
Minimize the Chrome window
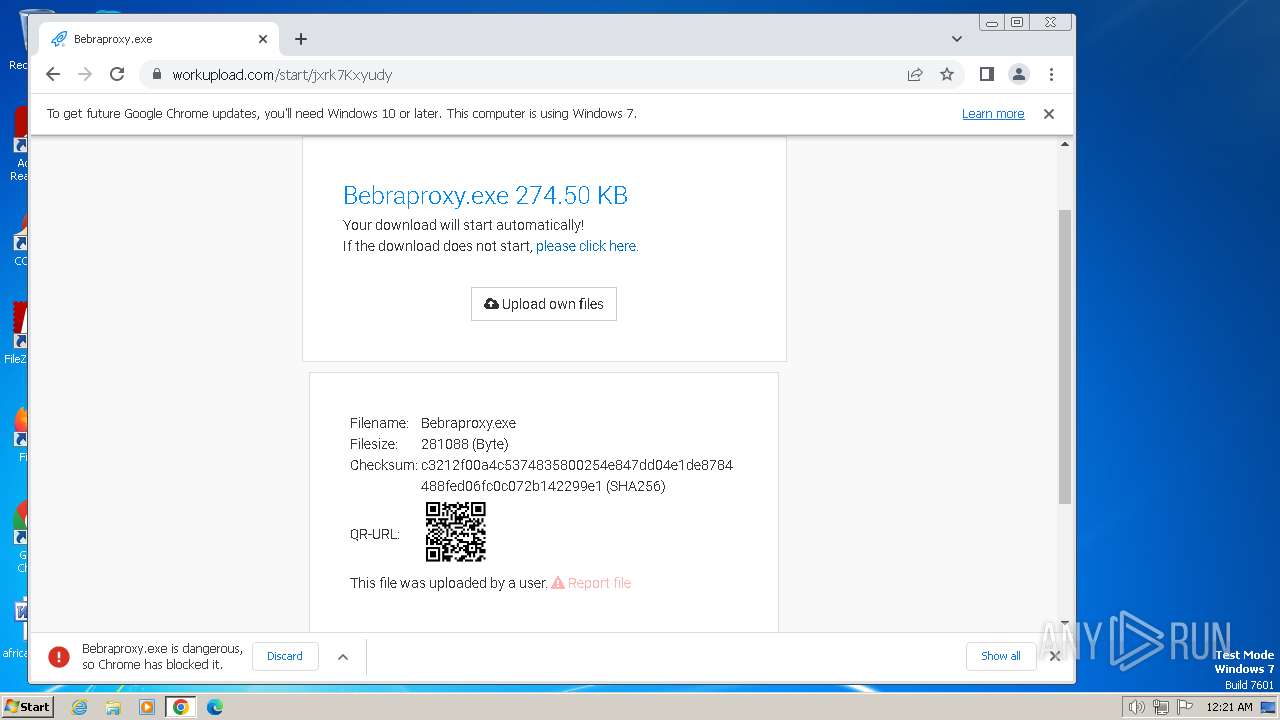pos(992,22)
